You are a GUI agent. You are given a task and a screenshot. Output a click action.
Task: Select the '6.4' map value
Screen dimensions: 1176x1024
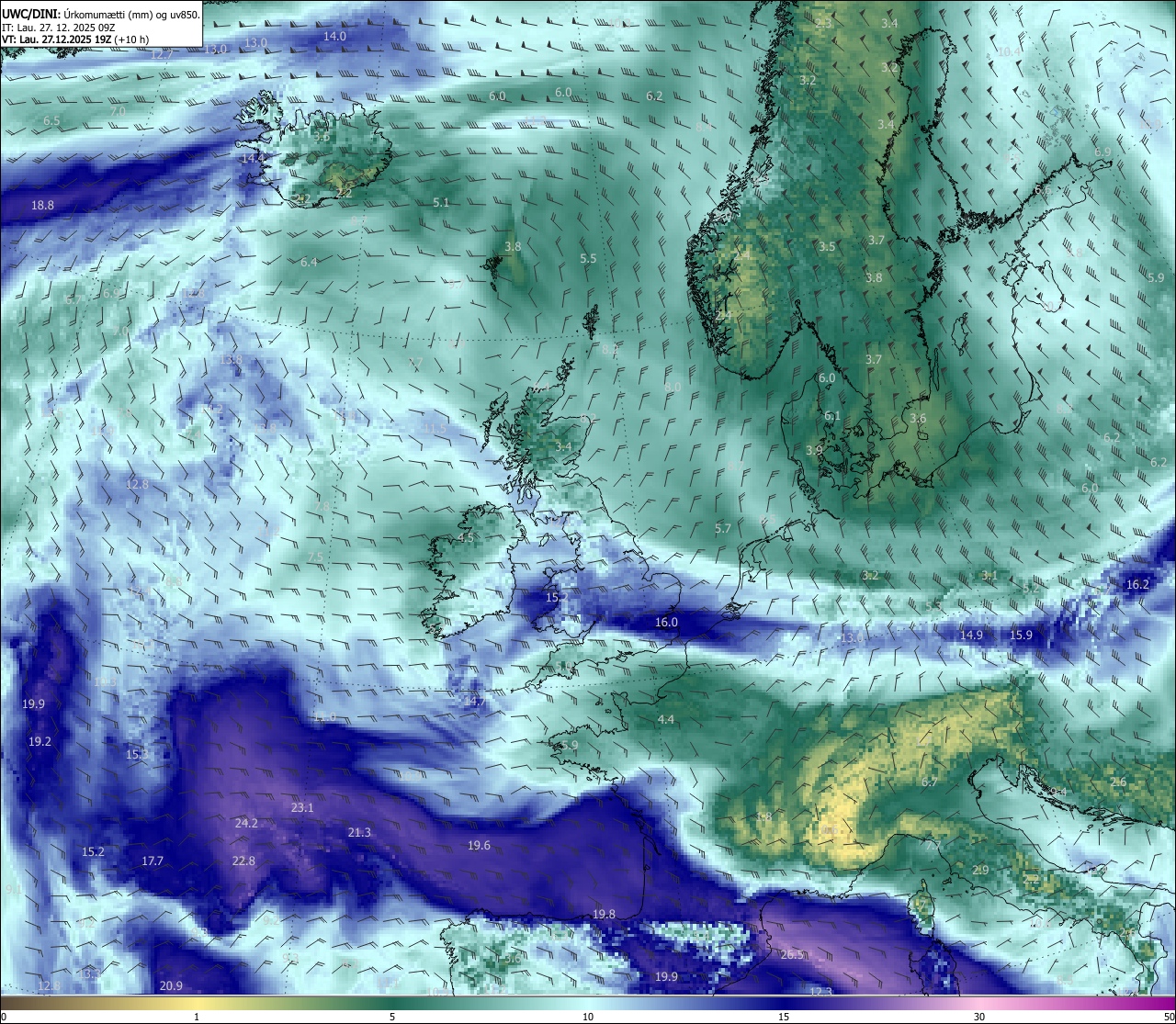point(309,263)
